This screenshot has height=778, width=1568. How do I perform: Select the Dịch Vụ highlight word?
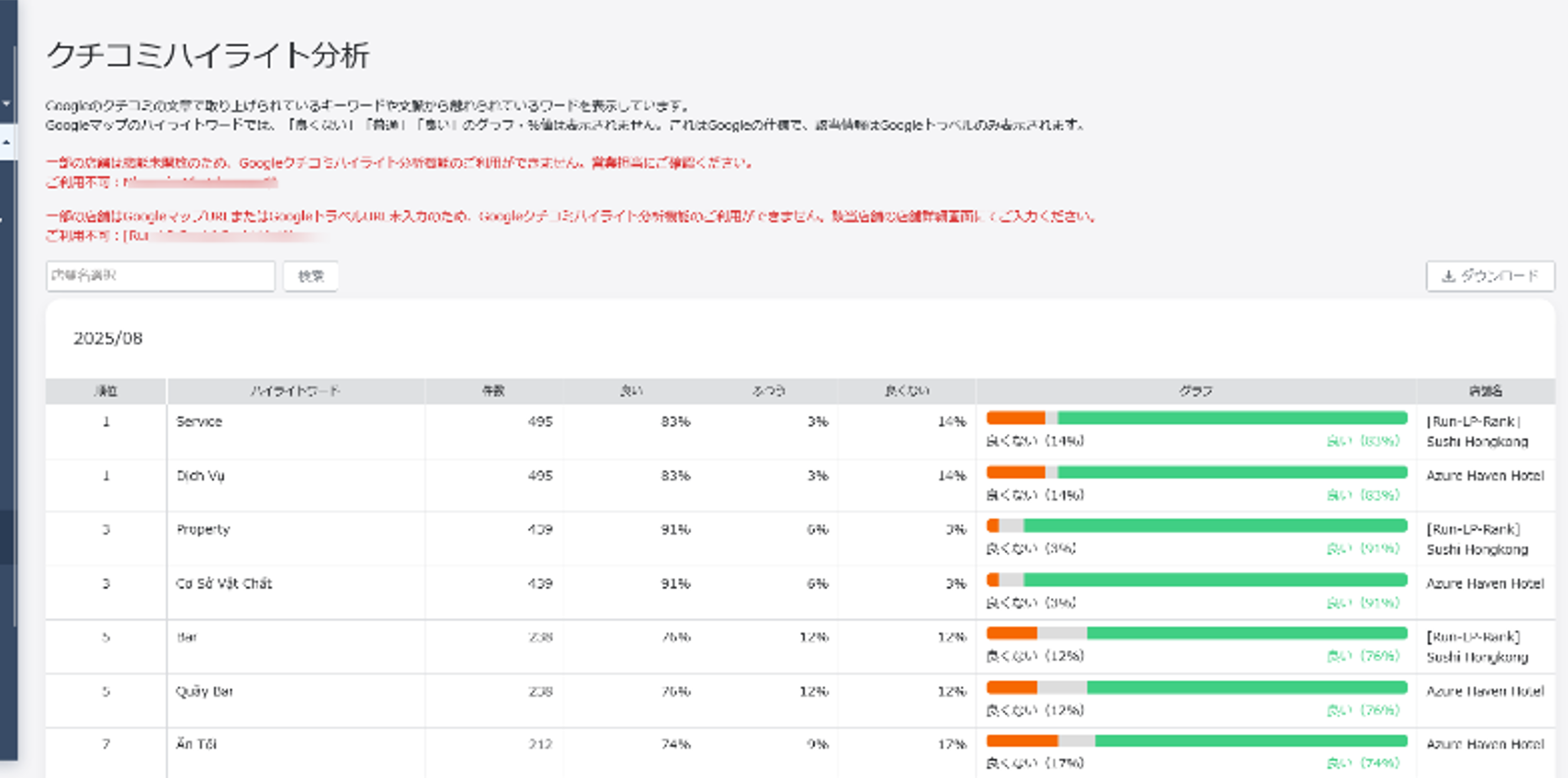tap(200, 476)
